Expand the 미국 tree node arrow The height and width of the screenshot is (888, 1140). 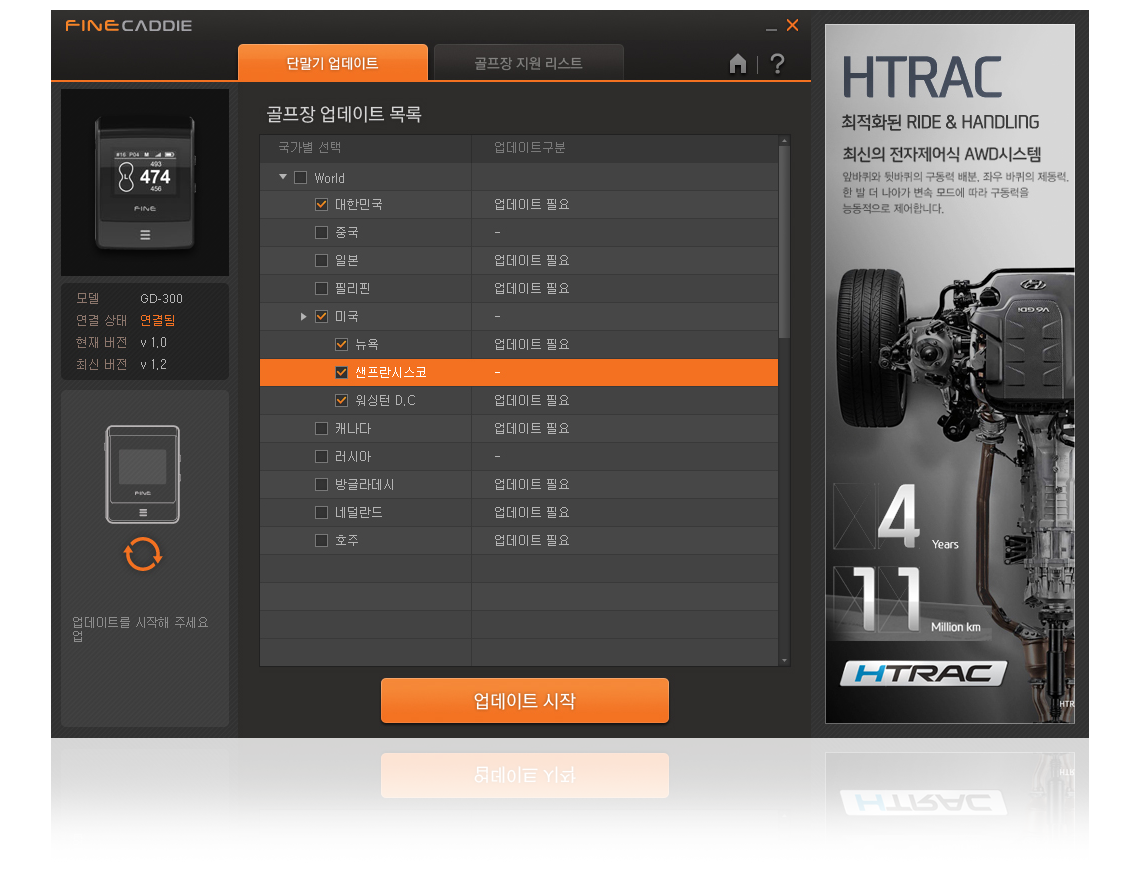tap(303, 316)
